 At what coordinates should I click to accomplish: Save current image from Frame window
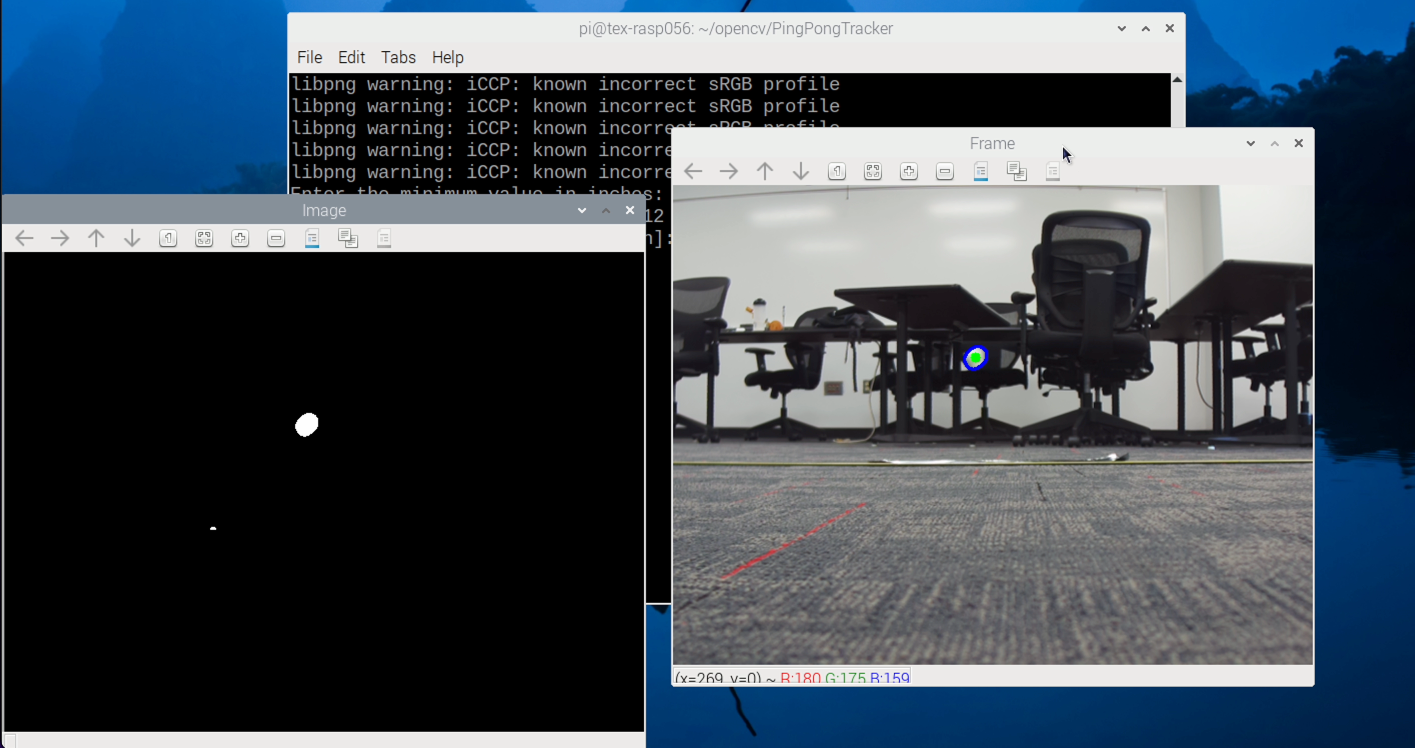pos(981,171)
